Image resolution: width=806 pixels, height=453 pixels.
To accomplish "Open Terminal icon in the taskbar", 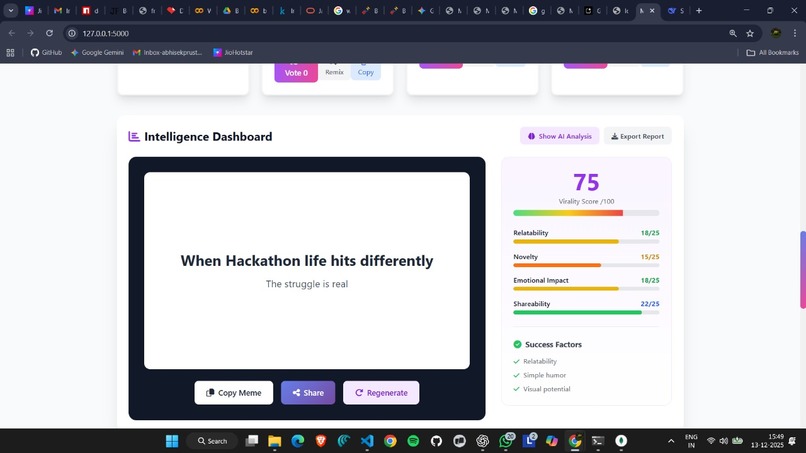I will (x=598, y=441).
